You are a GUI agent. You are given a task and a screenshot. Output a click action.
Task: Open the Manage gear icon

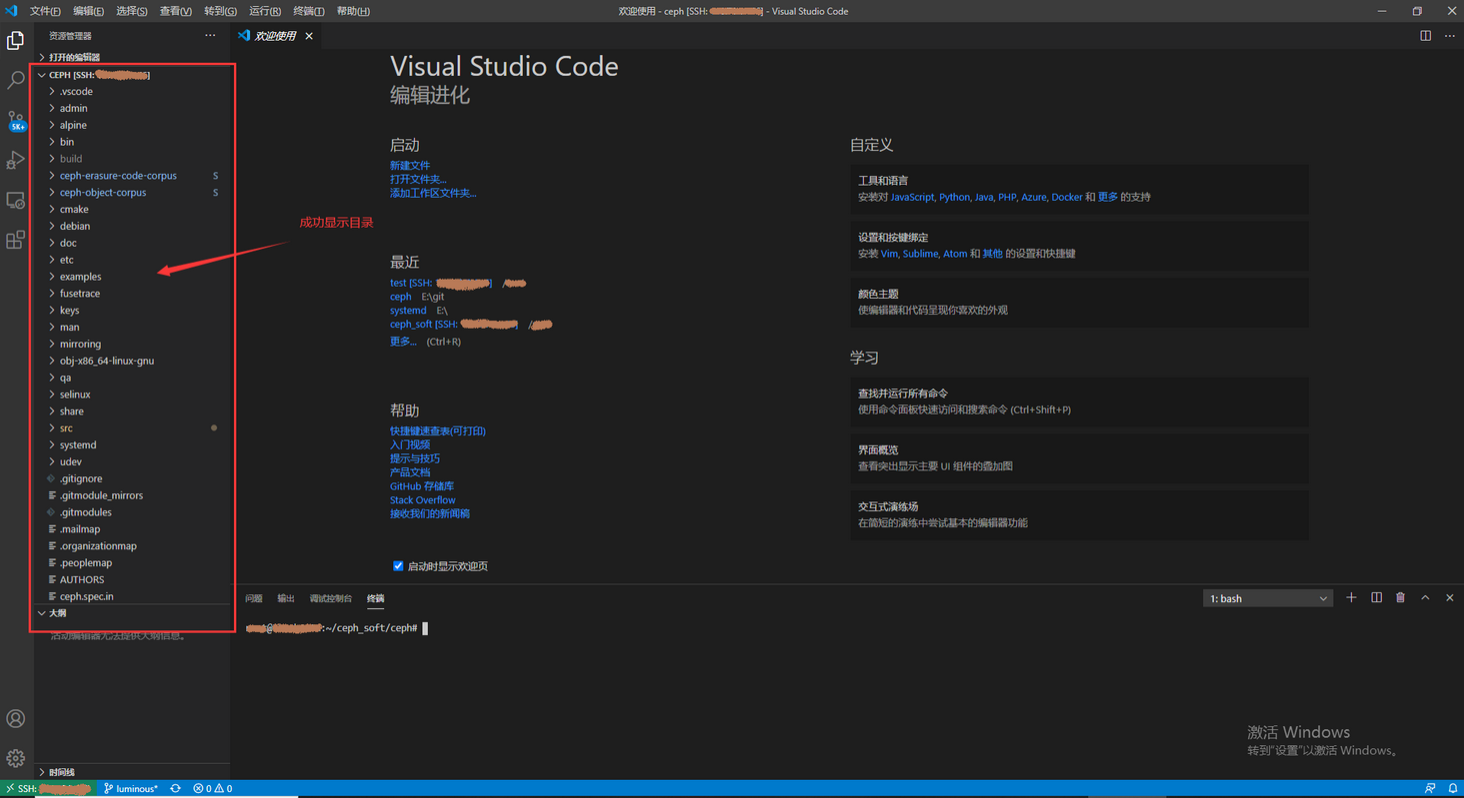16,758
